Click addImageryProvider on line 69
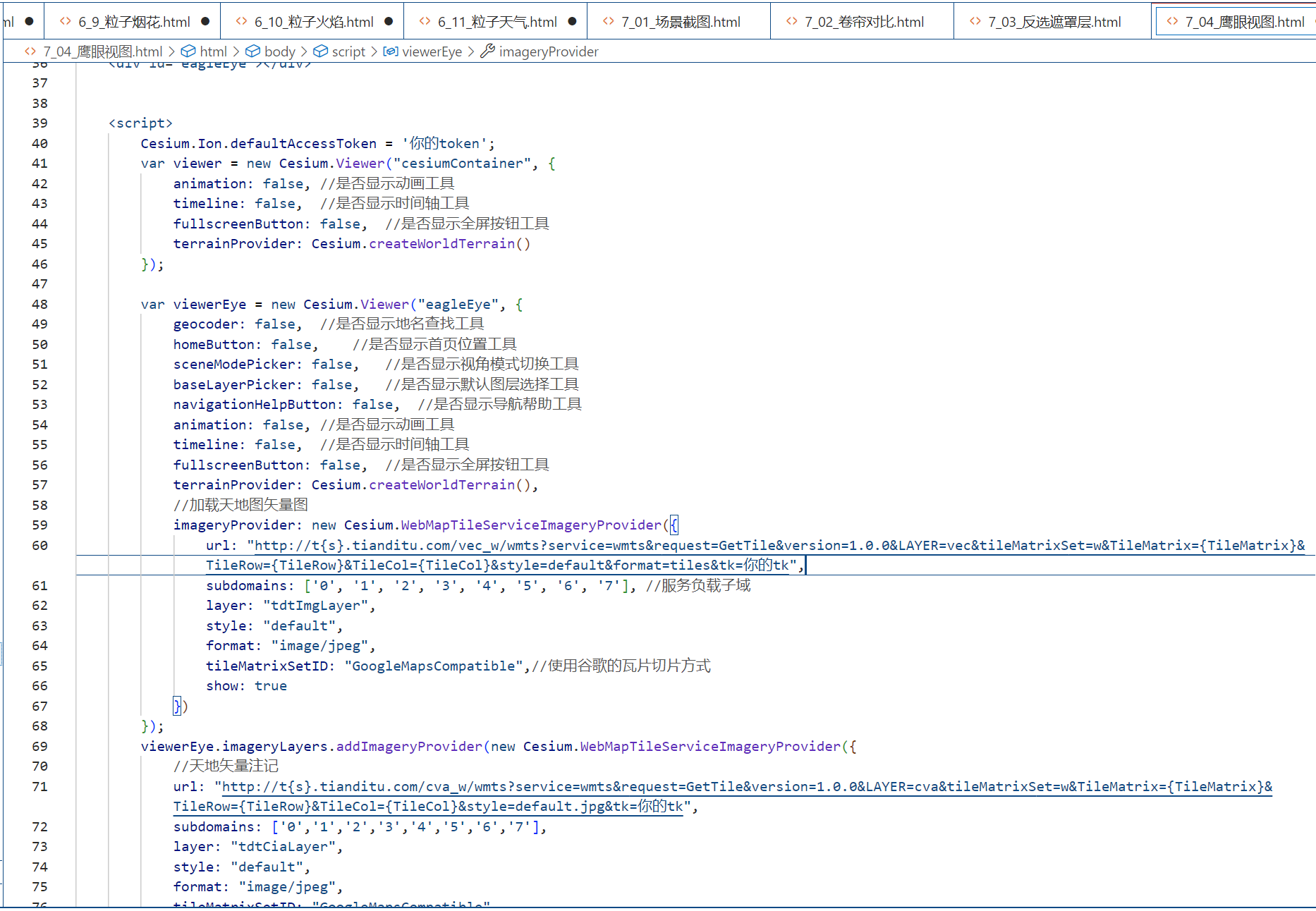 point(409,746)
